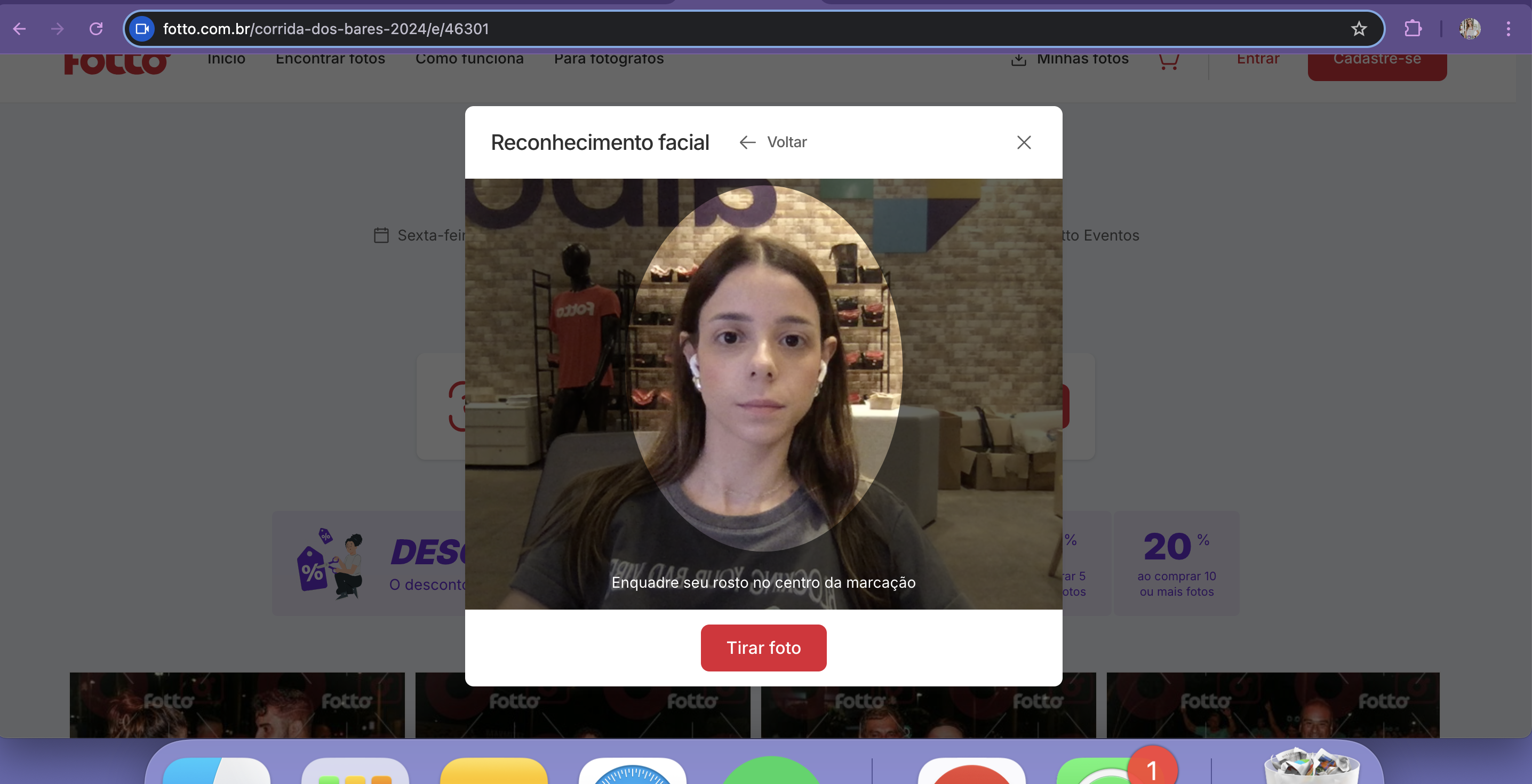Open Para fotógrafos menu item
Image resolution: width=1532 pixels, height=784 pixels.
coord(609,59)
